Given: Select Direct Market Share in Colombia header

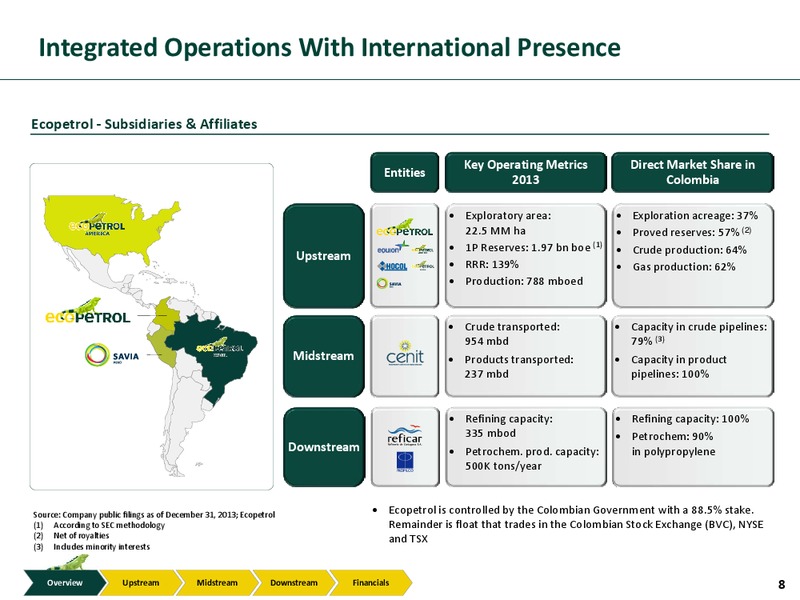Looking at the screenshot, I should pos(692,172).
